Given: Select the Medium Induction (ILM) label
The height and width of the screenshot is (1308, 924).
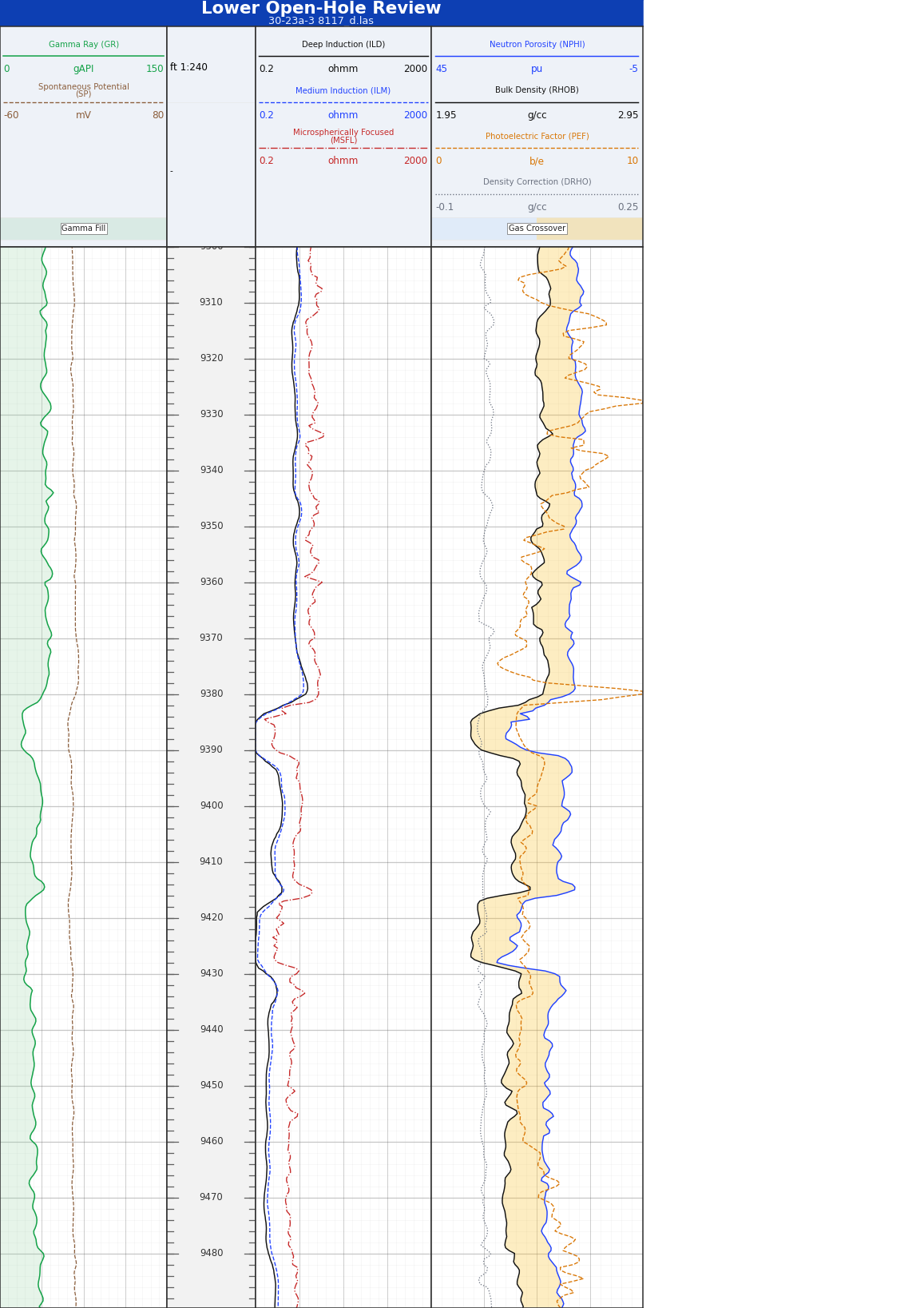Looking at the screenshot, I should [x=343, y=91].
